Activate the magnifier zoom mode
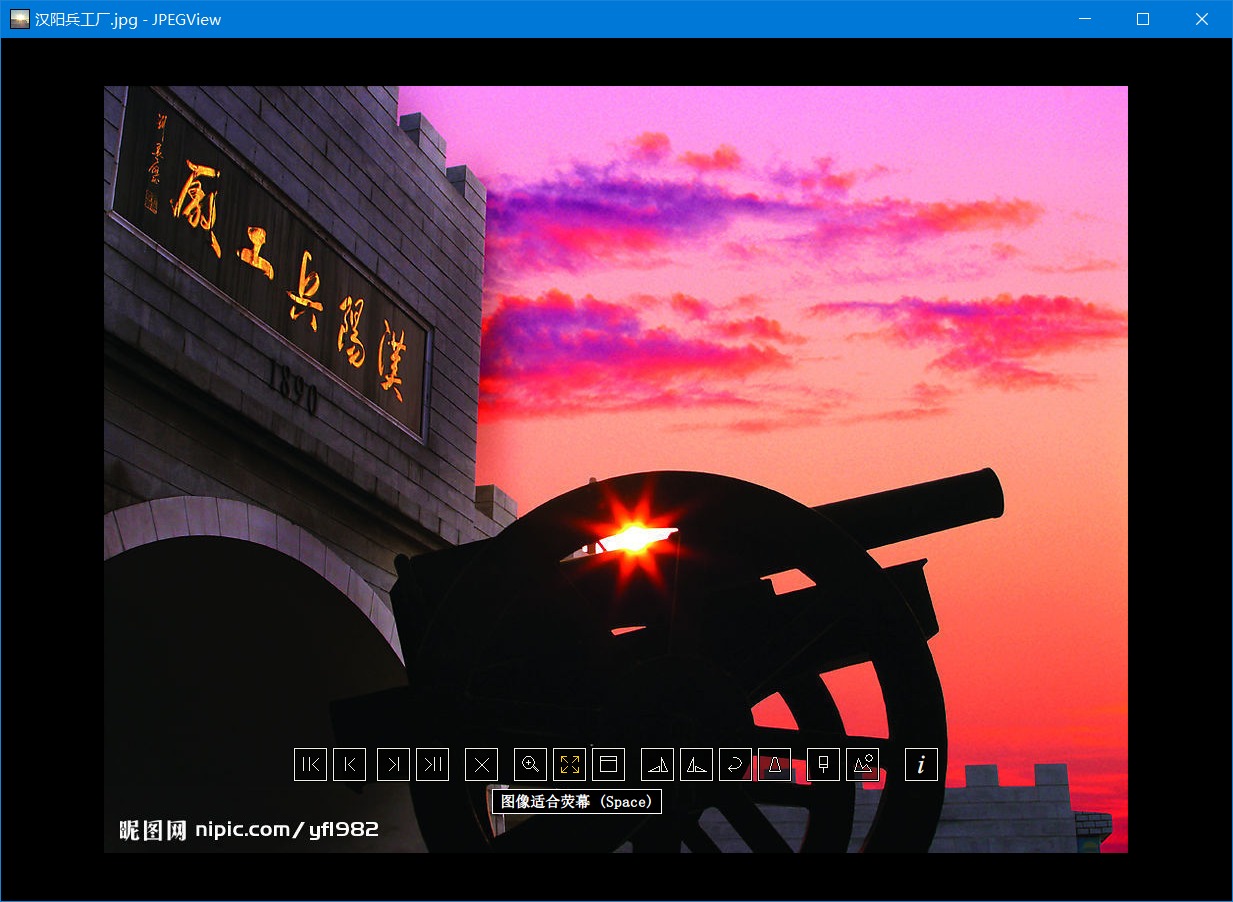This screenshot has width=1233, height=902. 530,765
